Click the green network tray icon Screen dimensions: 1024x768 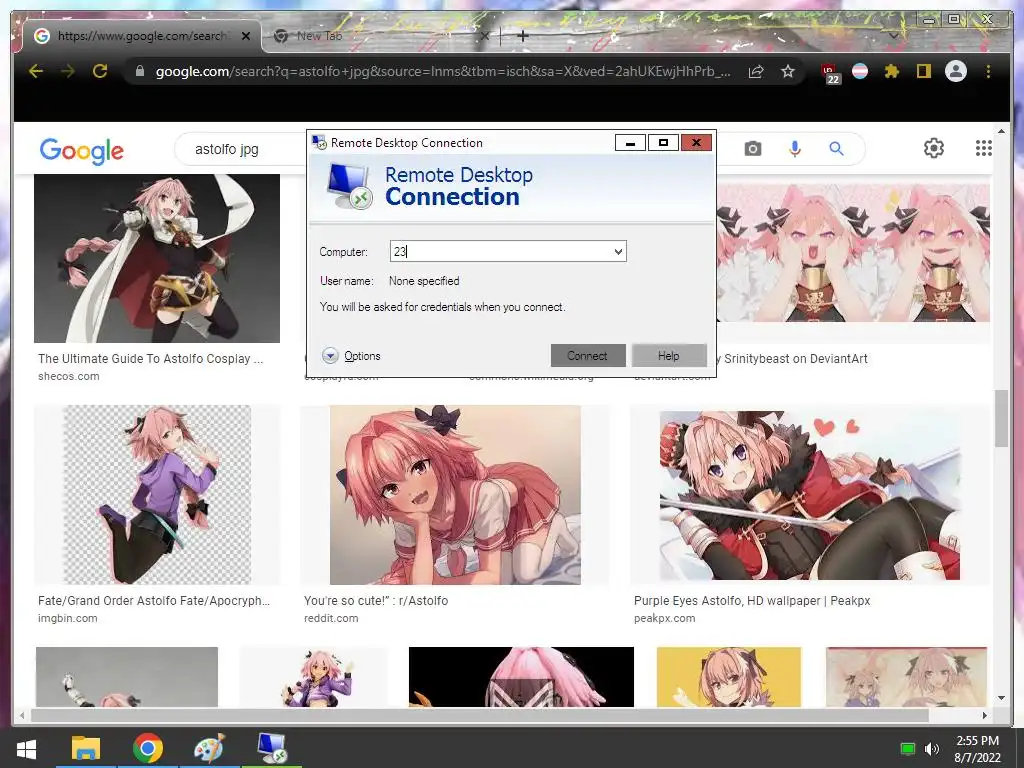click(907, 749)
